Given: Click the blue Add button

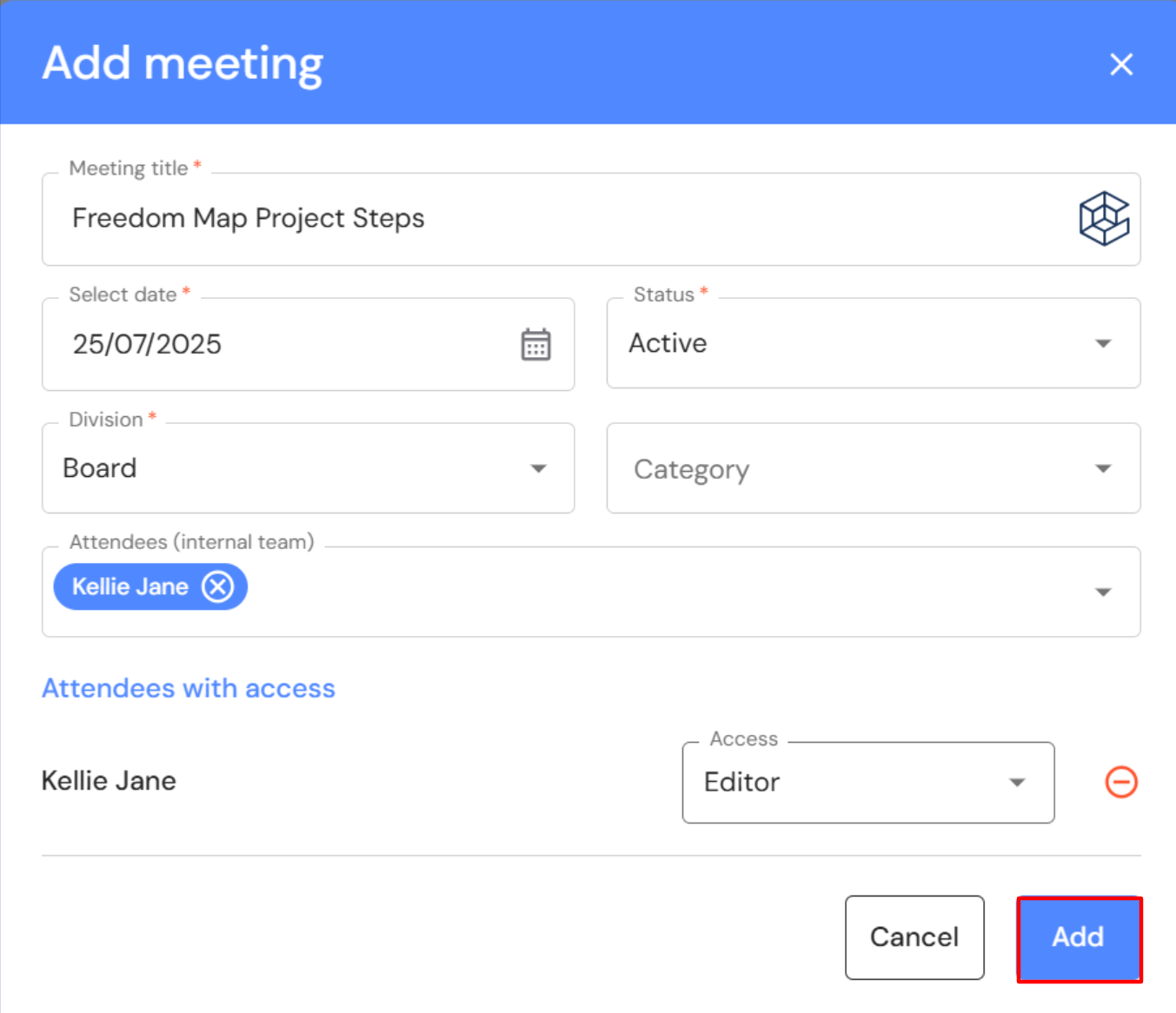Looking at the screenshot, I should click(1079, 938).
